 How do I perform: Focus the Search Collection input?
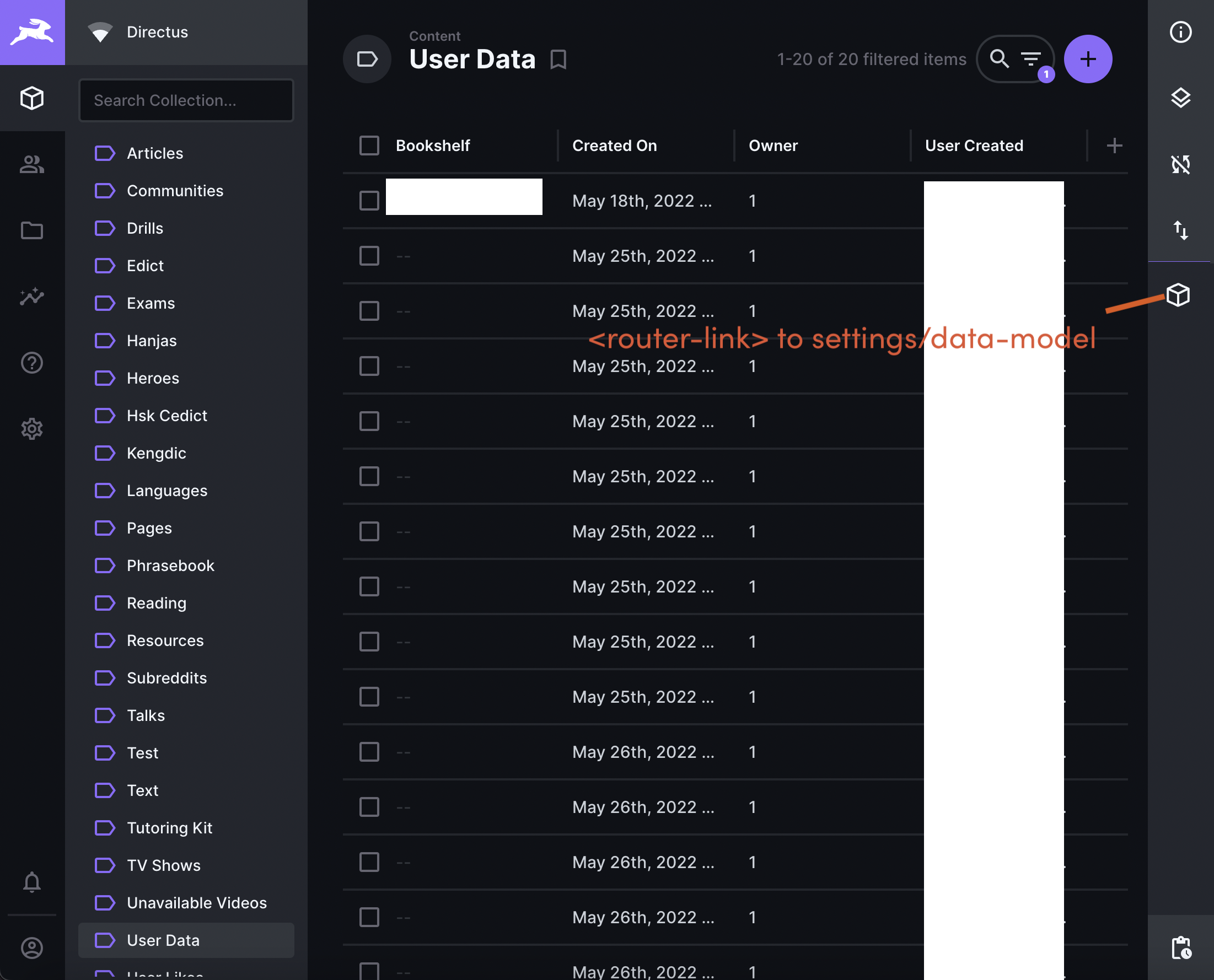186,100
